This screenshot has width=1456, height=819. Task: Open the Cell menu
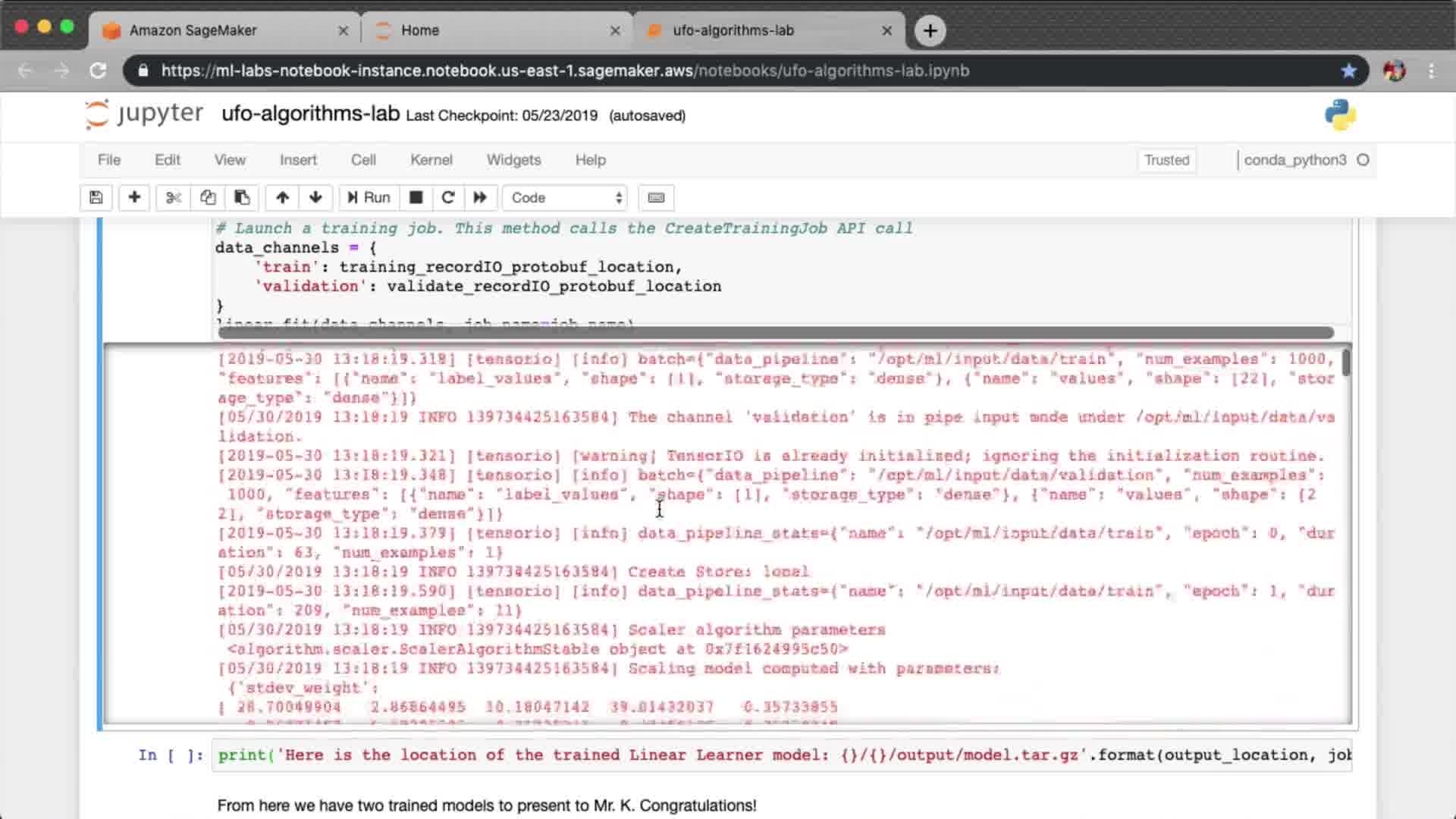click(363, 160)
